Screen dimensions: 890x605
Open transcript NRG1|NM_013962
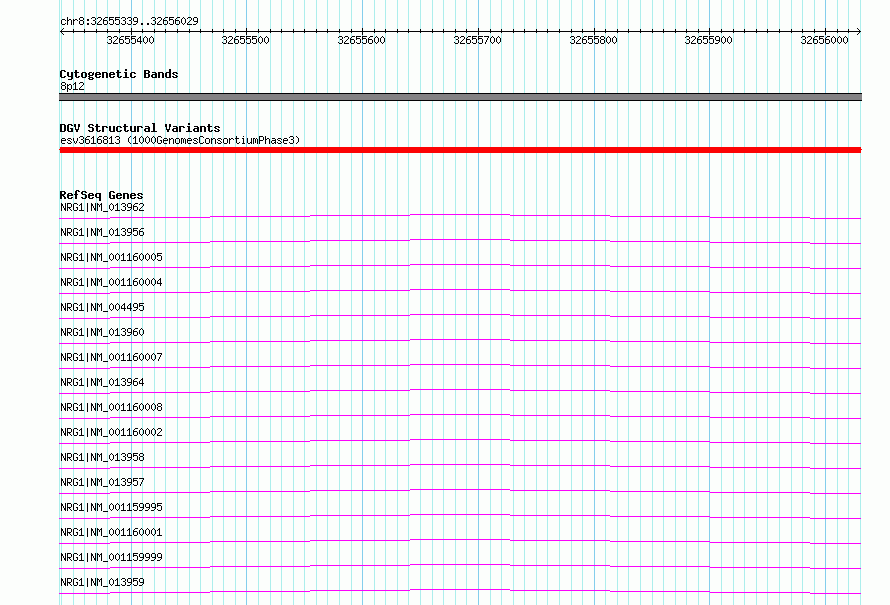[102, 207]
